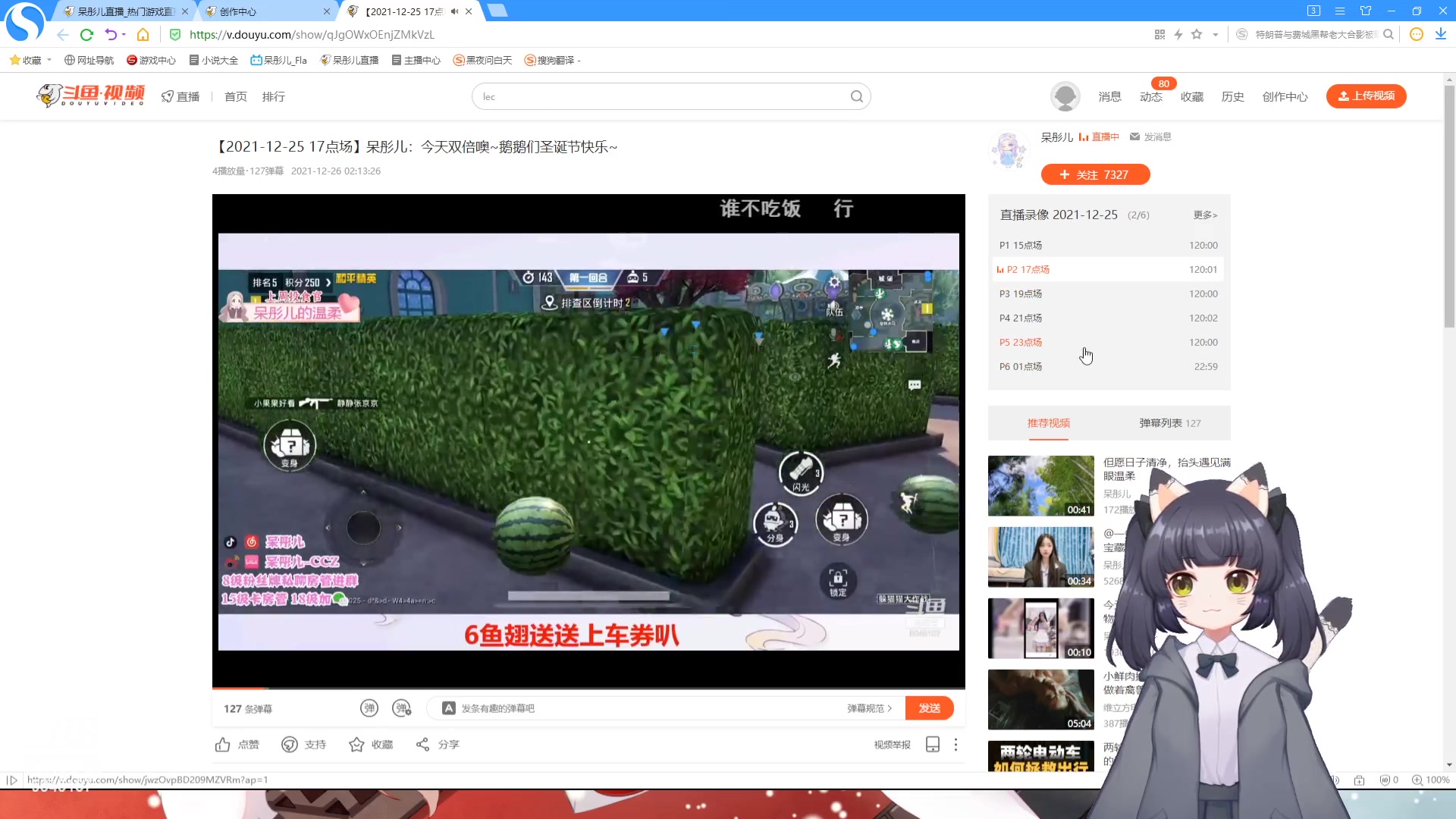Click the search magnifier in site search box
Screen dimensions: 1456x819
click(x=856, y=96)
